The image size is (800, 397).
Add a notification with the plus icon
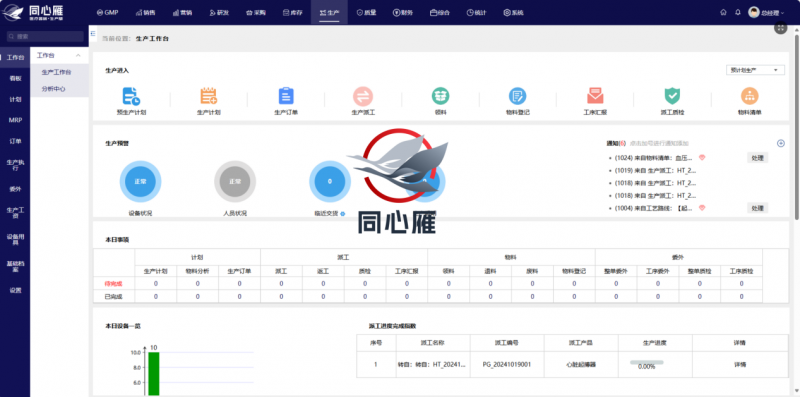(781, 143)
